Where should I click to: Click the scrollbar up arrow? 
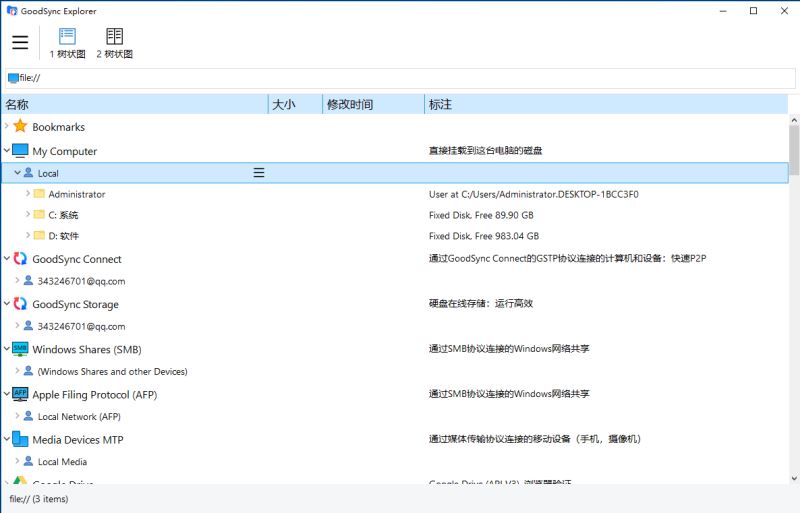pyautogui.click(x=794, y=119)
